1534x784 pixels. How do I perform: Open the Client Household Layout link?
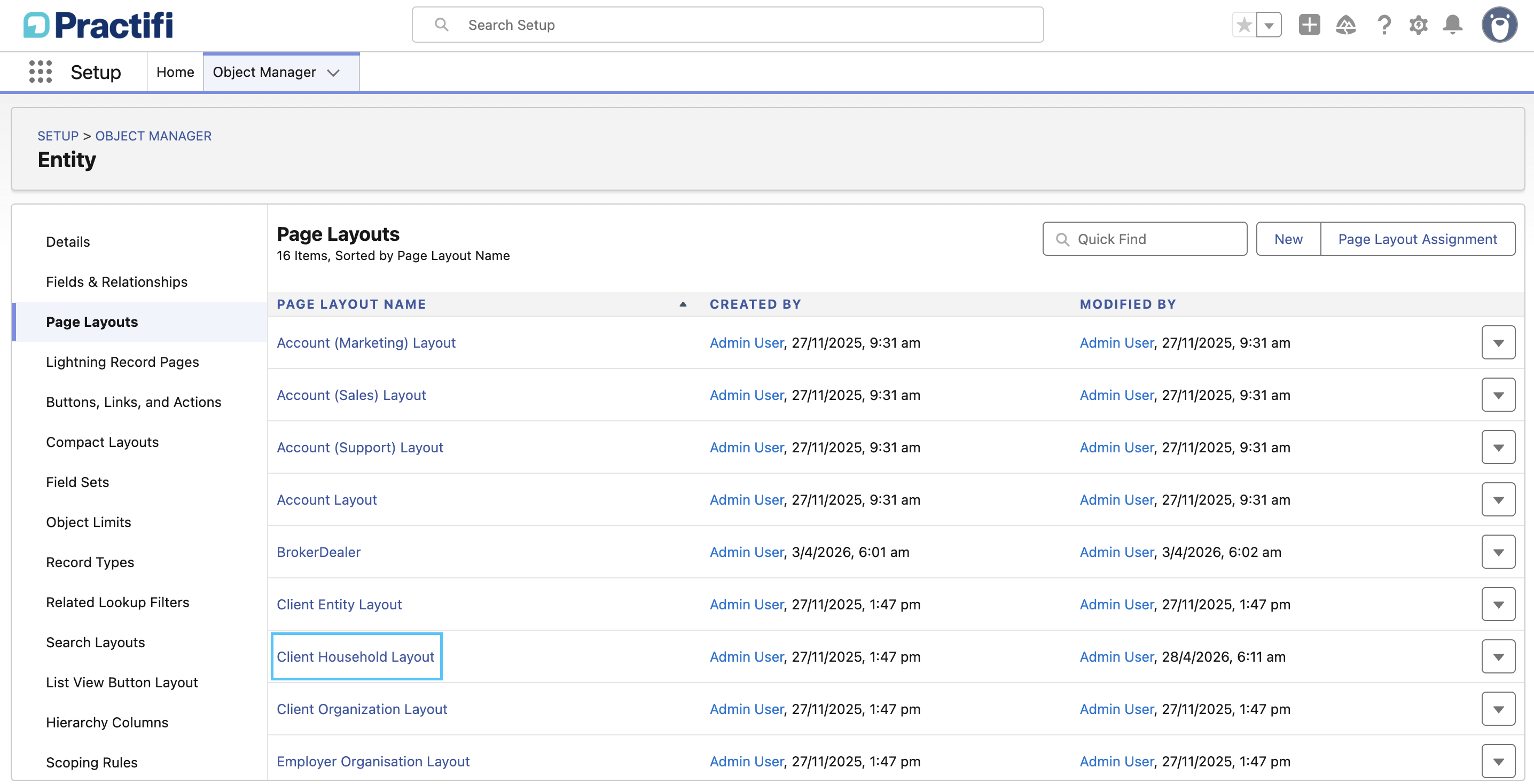[356, 656]
